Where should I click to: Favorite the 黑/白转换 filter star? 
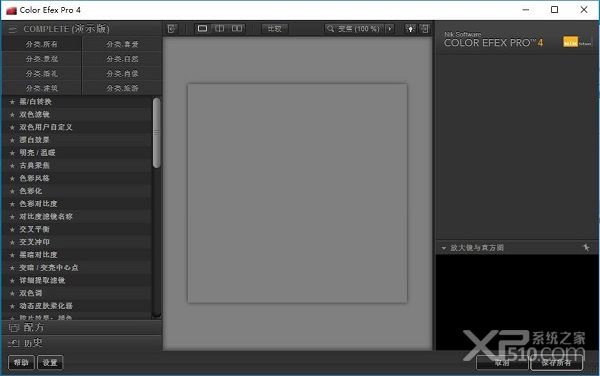point(12,102)
